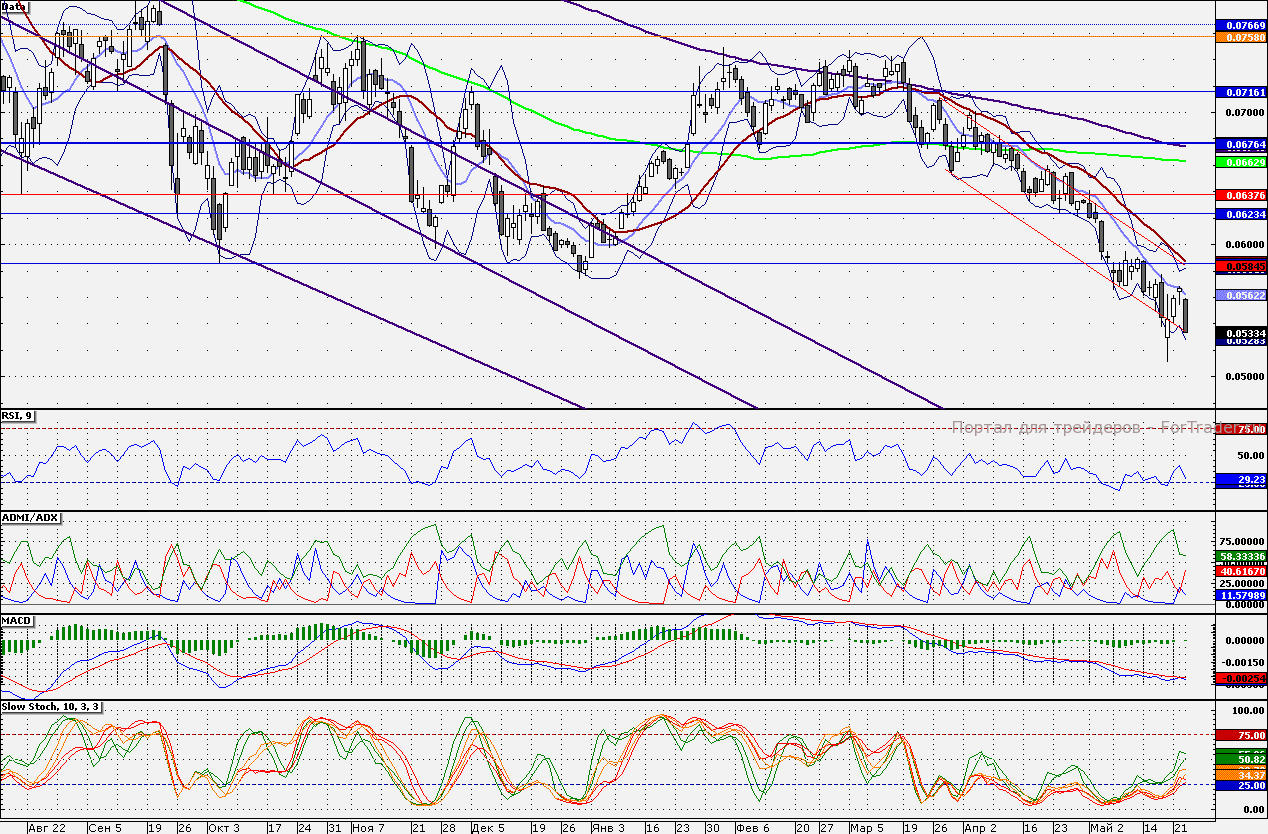The width and height of the screenshot is (1268, 834).
Task: Select the green 50.82 stochastic value tag
Action: 1240,760
